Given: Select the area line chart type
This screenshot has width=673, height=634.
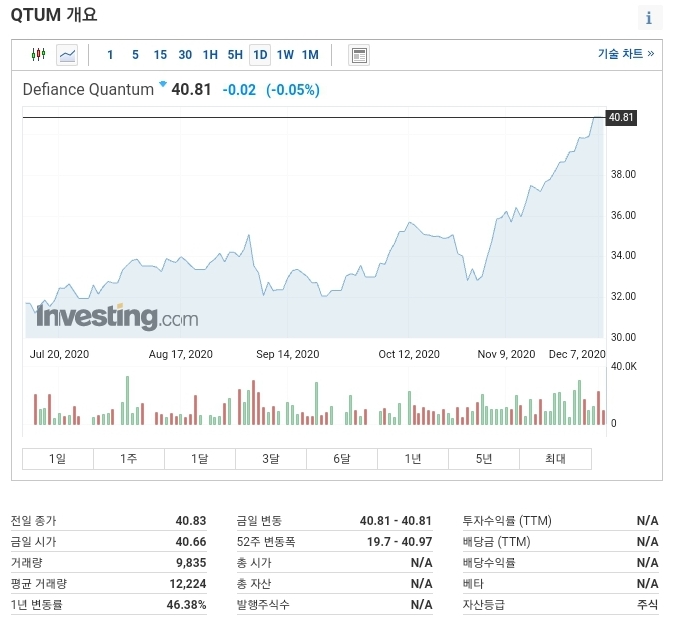Looking at the screenshot, I should point(67,55).
